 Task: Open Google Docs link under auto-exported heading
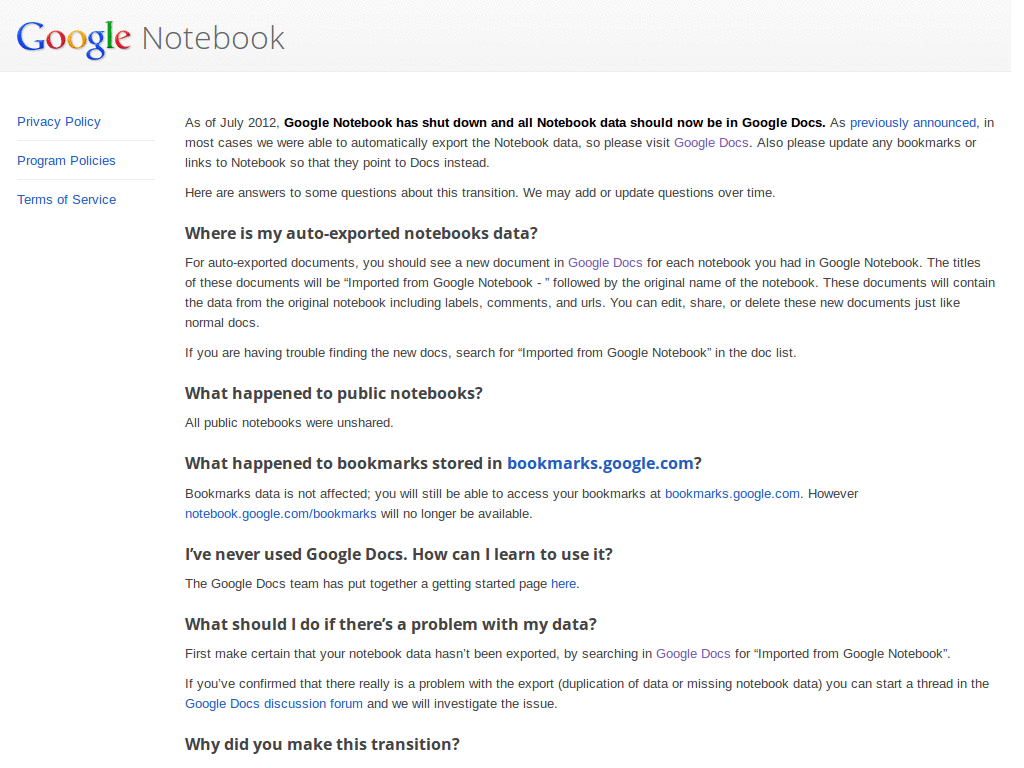point(605,263)
